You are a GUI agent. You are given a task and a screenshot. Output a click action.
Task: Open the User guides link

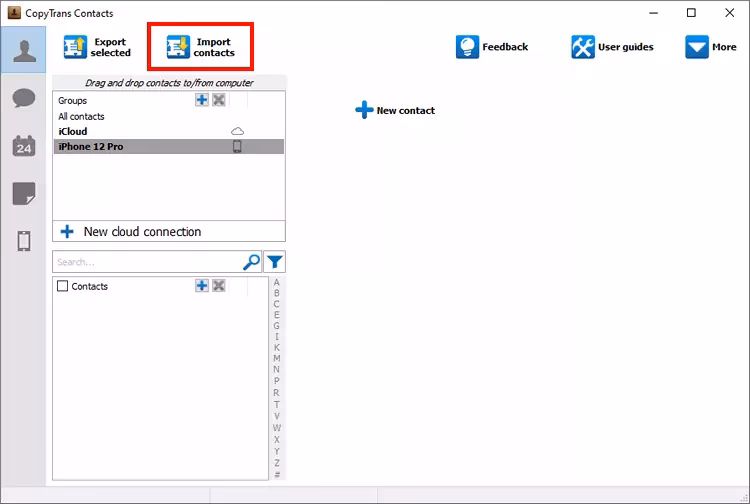coord(612,47)
